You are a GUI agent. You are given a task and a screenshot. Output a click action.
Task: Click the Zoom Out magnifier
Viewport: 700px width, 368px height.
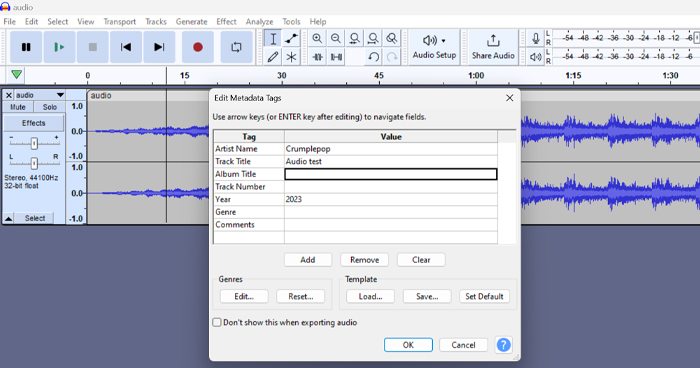(336, 38)
